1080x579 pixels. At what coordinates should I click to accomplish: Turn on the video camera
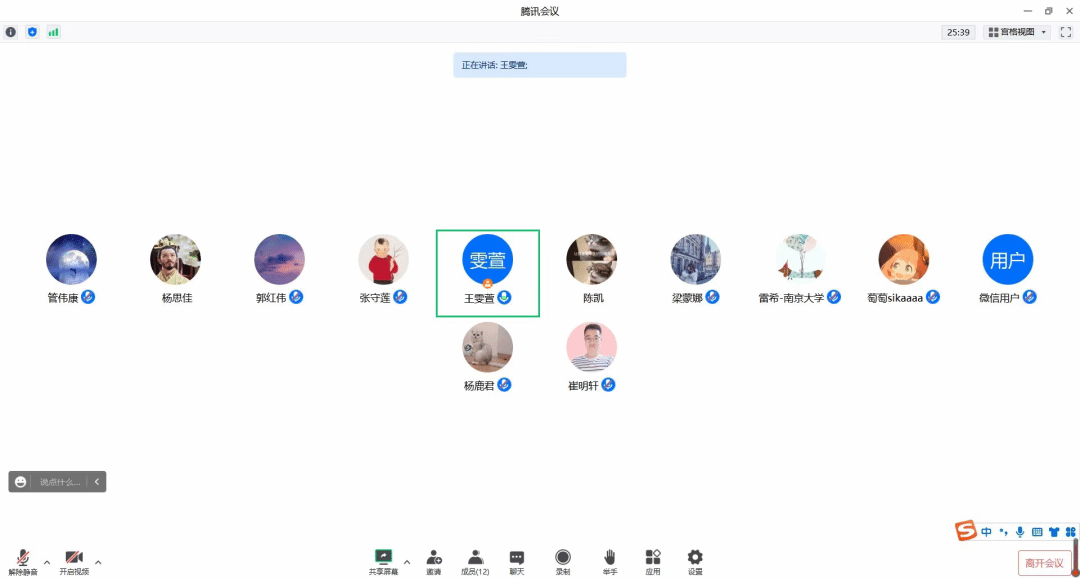tap(74, 562)
